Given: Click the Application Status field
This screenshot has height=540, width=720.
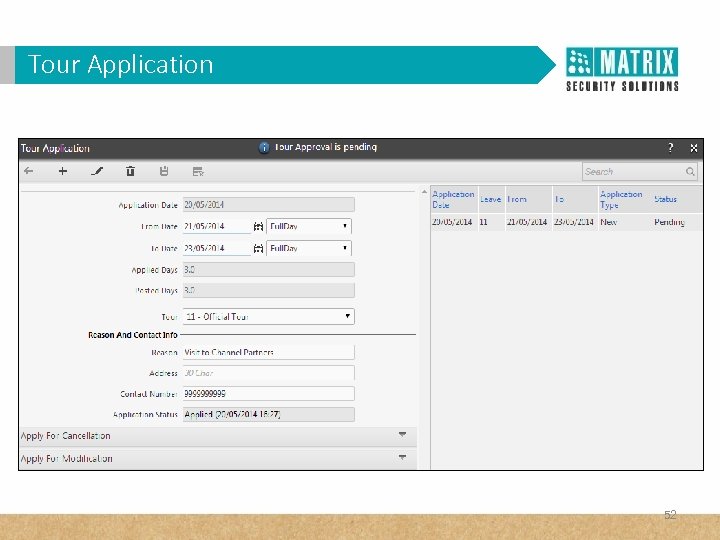Looking at the screenshot, I should 269,414.
